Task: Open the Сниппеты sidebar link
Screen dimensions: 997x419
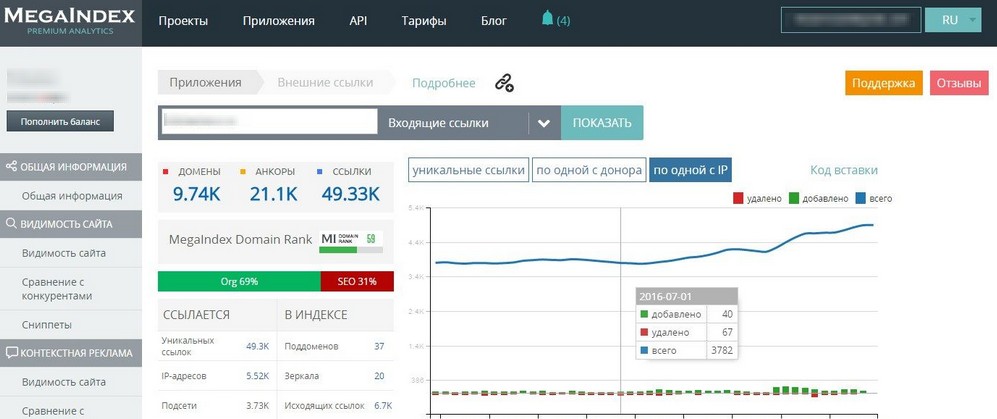Action: [46, 325]
